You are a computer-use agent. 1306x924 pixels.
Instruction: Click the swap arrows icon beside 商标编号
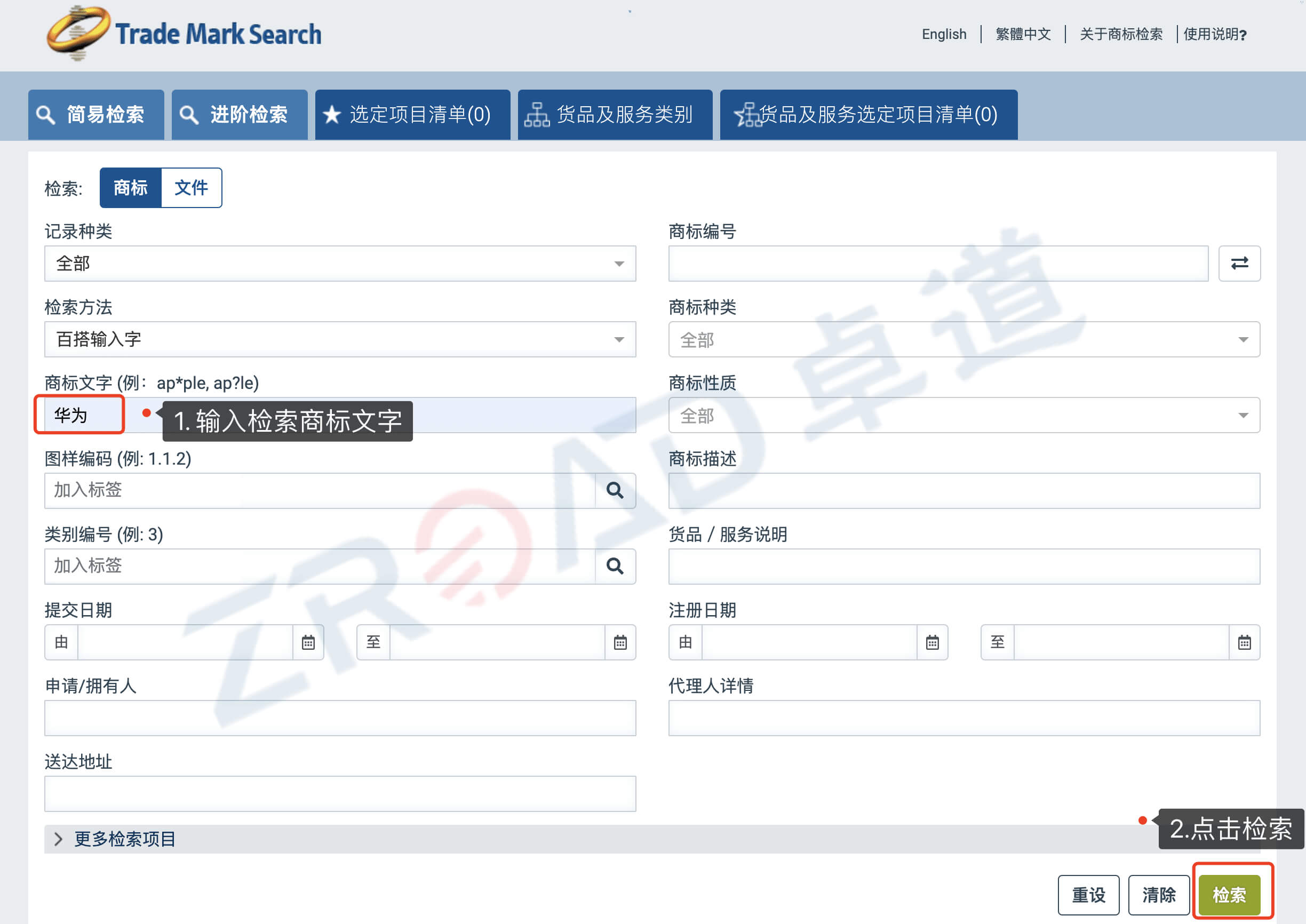[1239, 263]
